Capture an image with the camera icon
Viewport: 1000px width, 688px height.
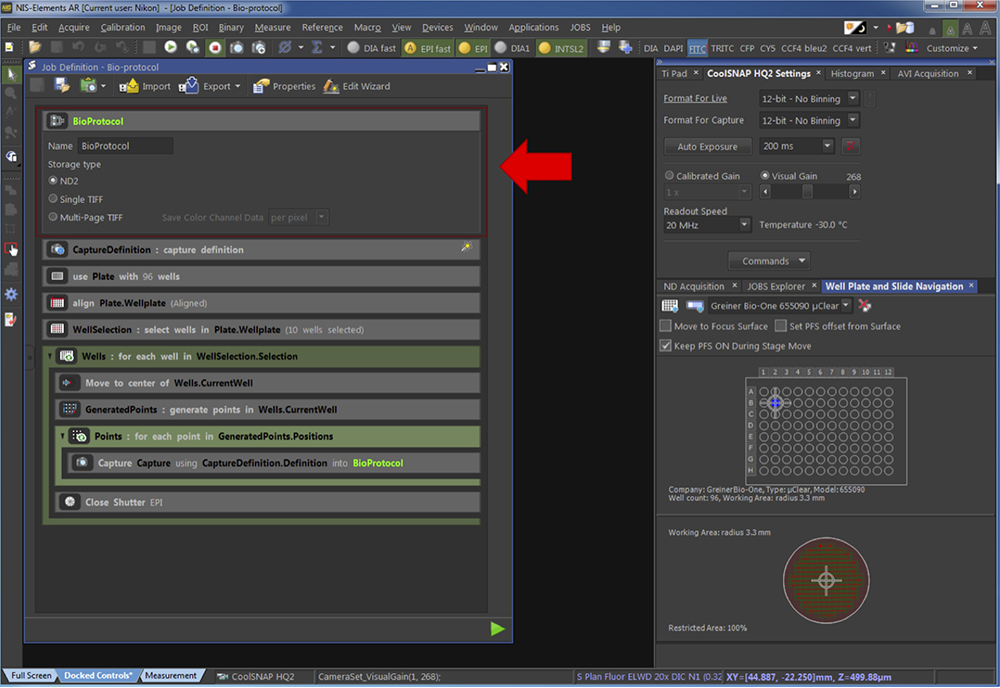pos(237,48)
